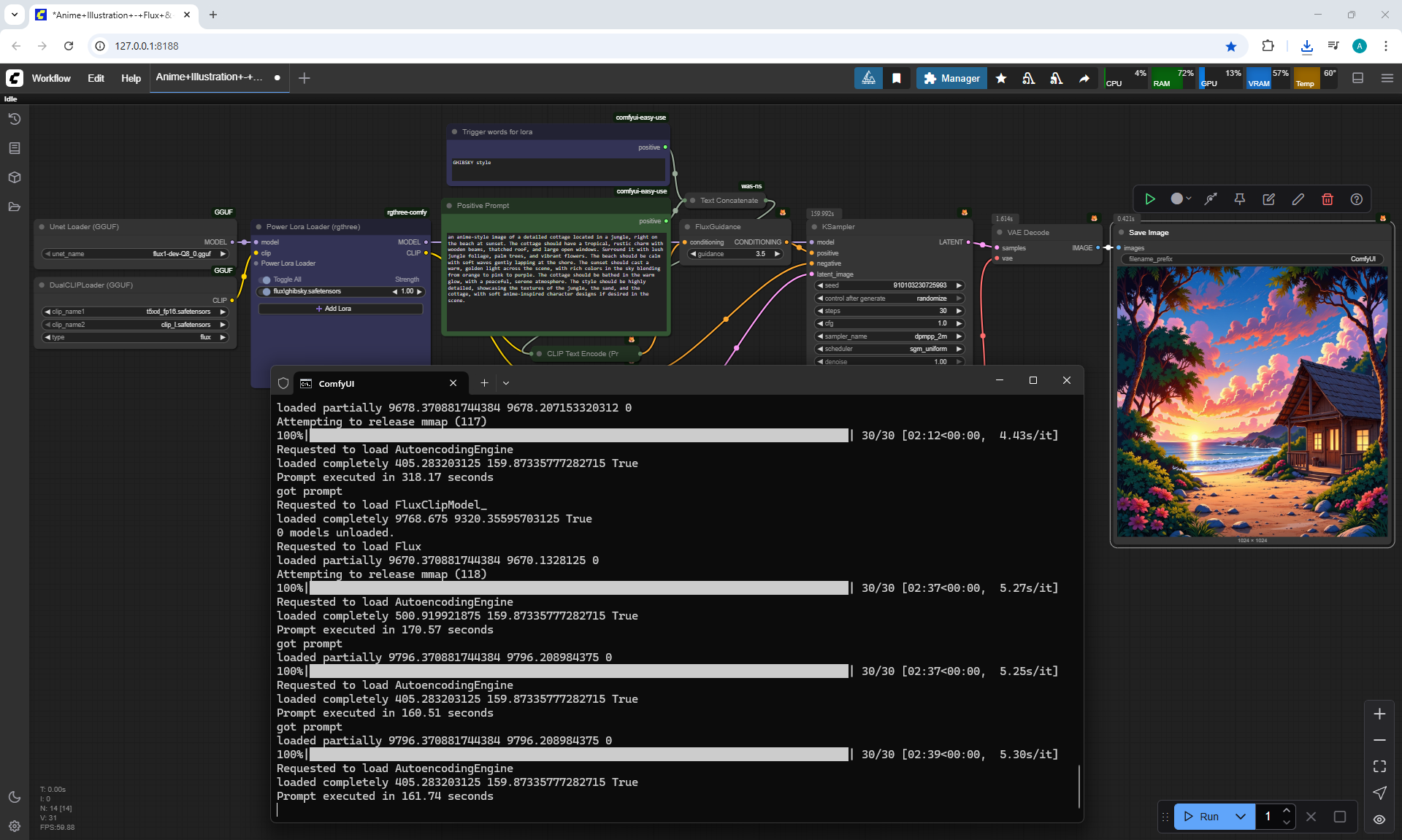Open the node help question mark icon

click(x=1357, y=199)
